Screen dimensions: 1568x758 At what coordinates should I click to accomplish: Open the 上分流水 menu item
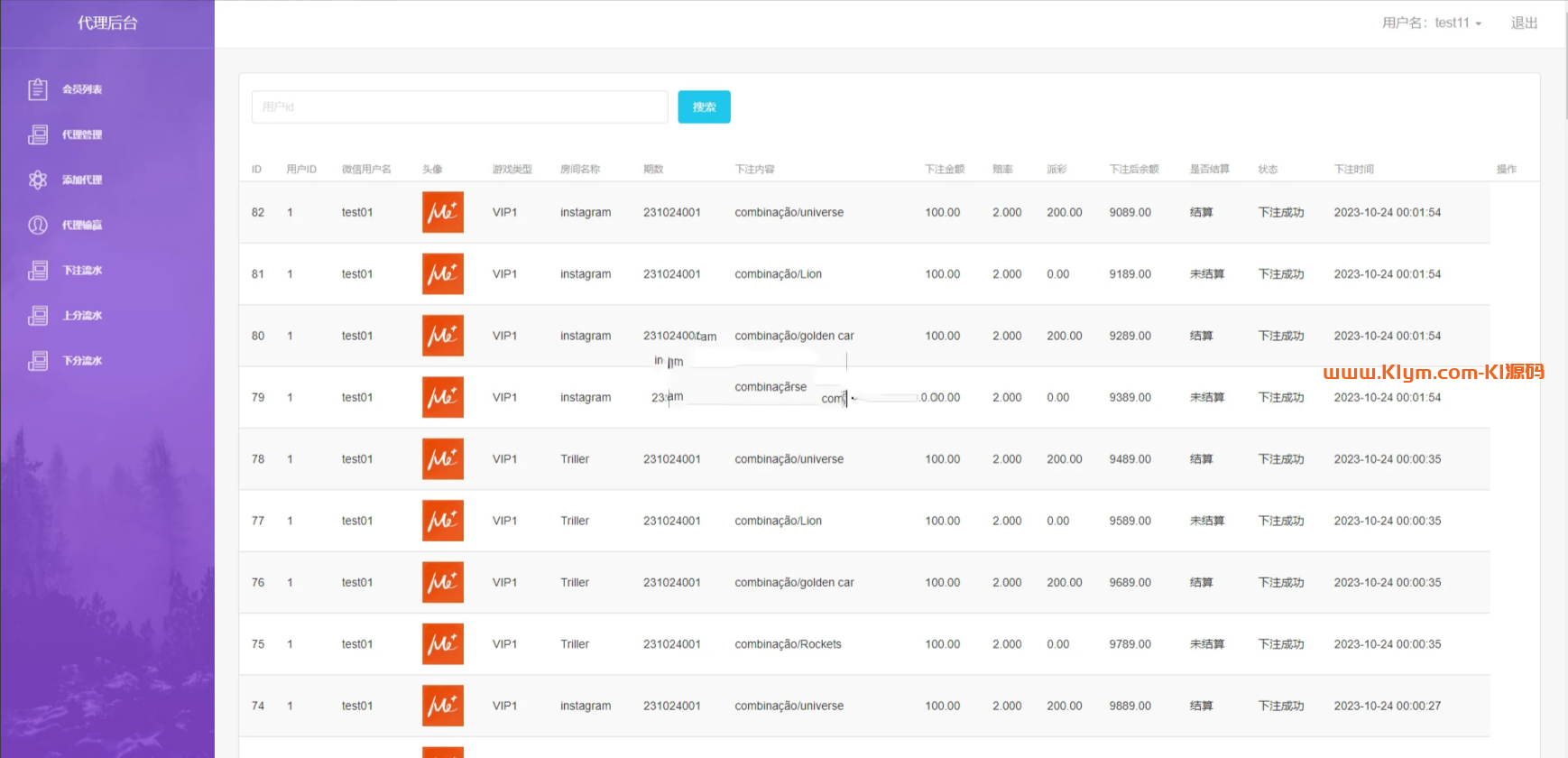tap(81, 315)
